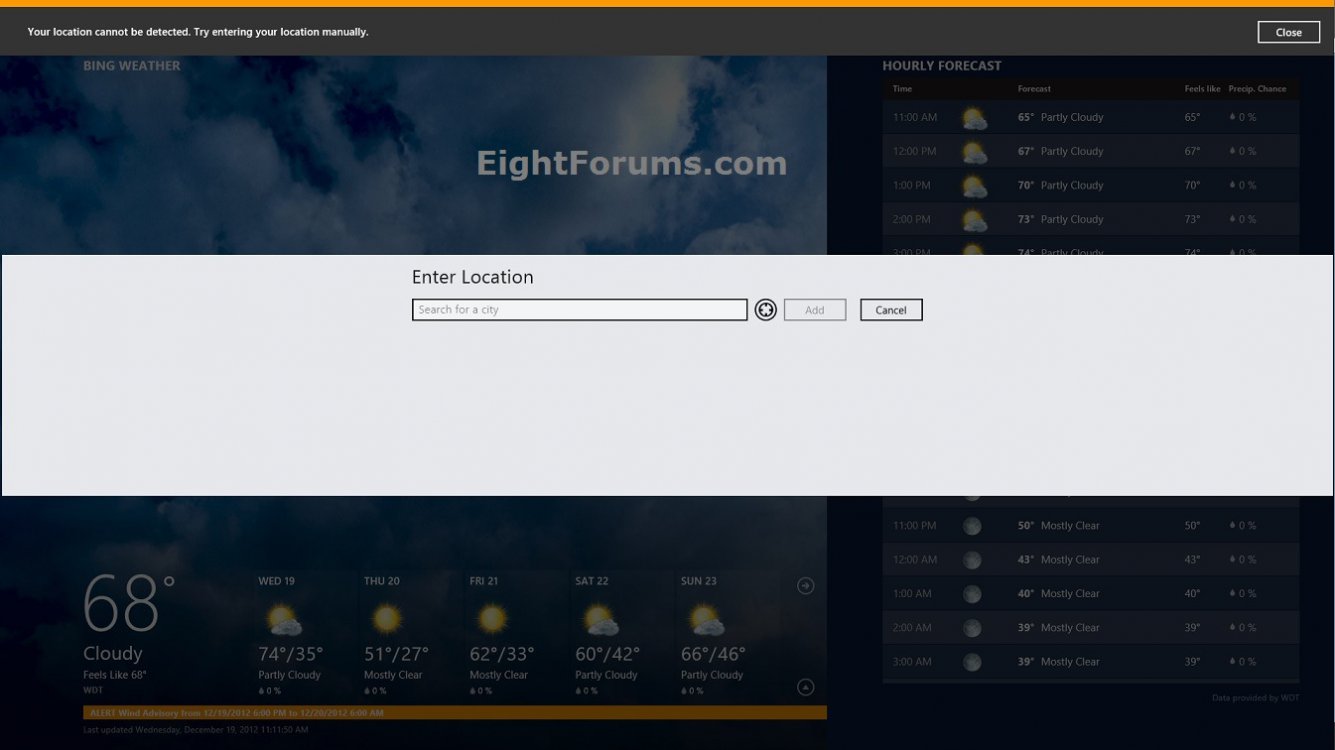Click the Search for a city field
The image size is (1335, 750).
[579, 310]
